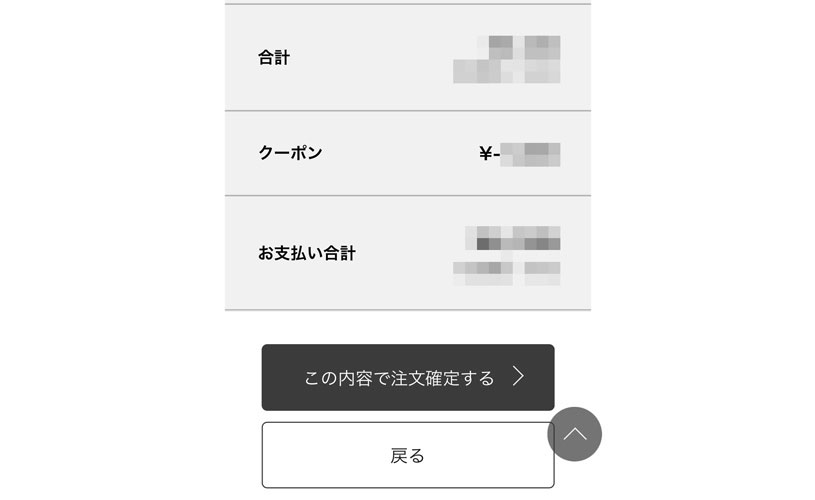The image size is (815, 500).
Task: Click the upper blurred block in 合計 row
Action: (524, 47)
